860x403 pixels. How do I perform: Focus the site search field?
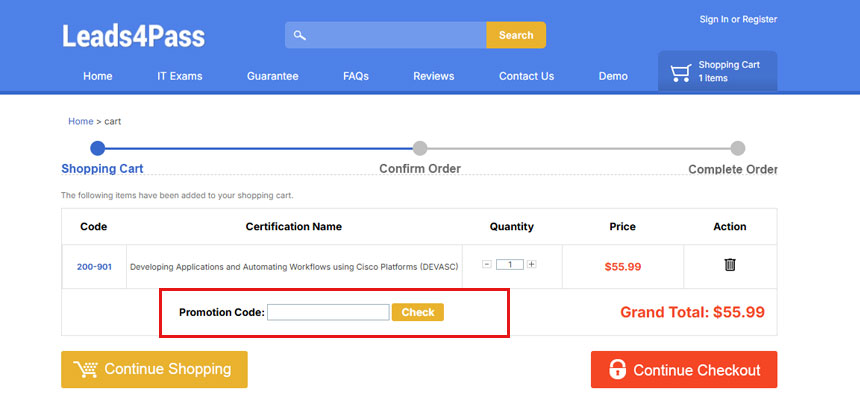click(386, 35)
